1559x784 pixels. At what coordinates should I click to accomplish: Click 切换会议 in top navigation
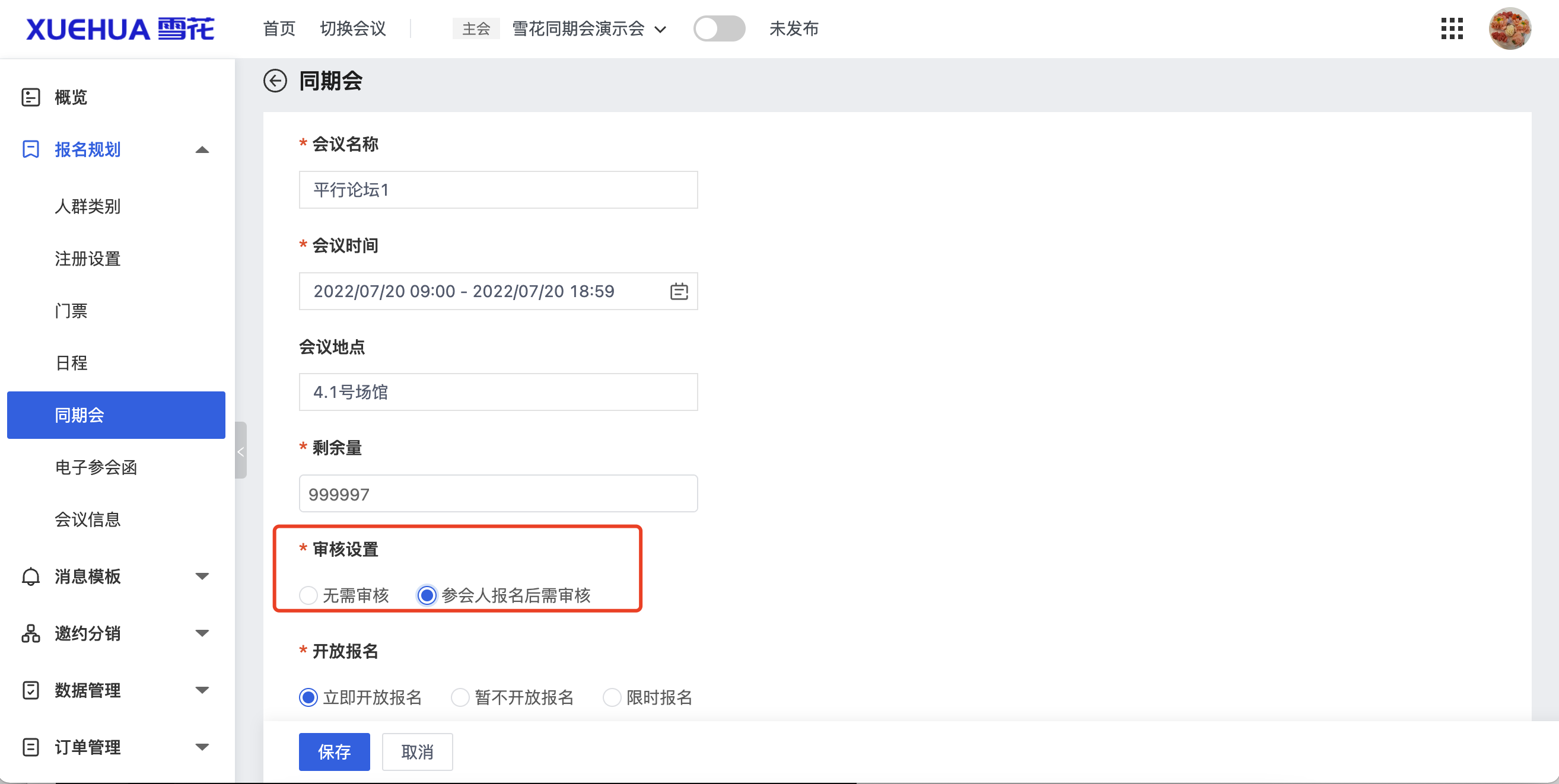(x=353, y=28)
